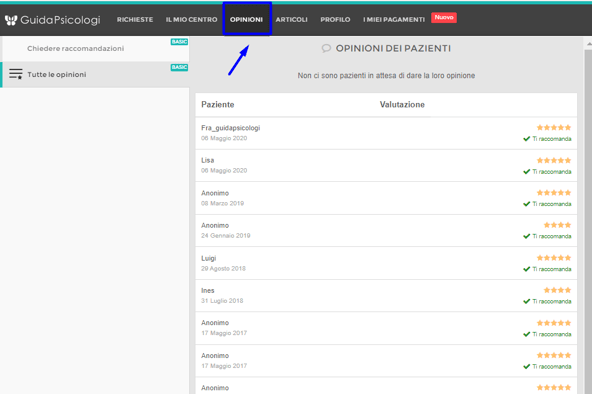The width and height of the screenshot is (592, 394).
Task: Click the red Nuovo badge
Action: (444, 17)
